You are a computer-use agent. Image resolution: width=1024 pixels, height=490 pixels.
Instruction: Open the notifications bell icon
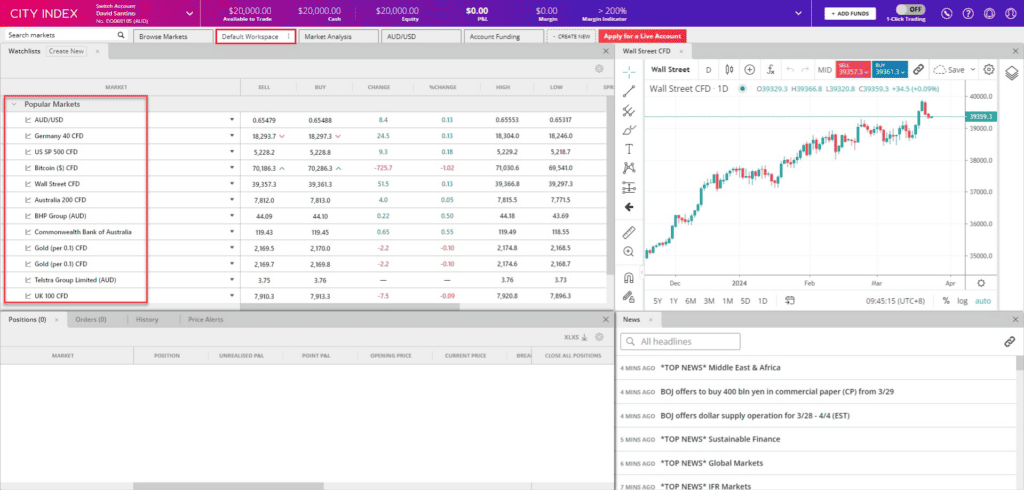[x=989, y=13]
